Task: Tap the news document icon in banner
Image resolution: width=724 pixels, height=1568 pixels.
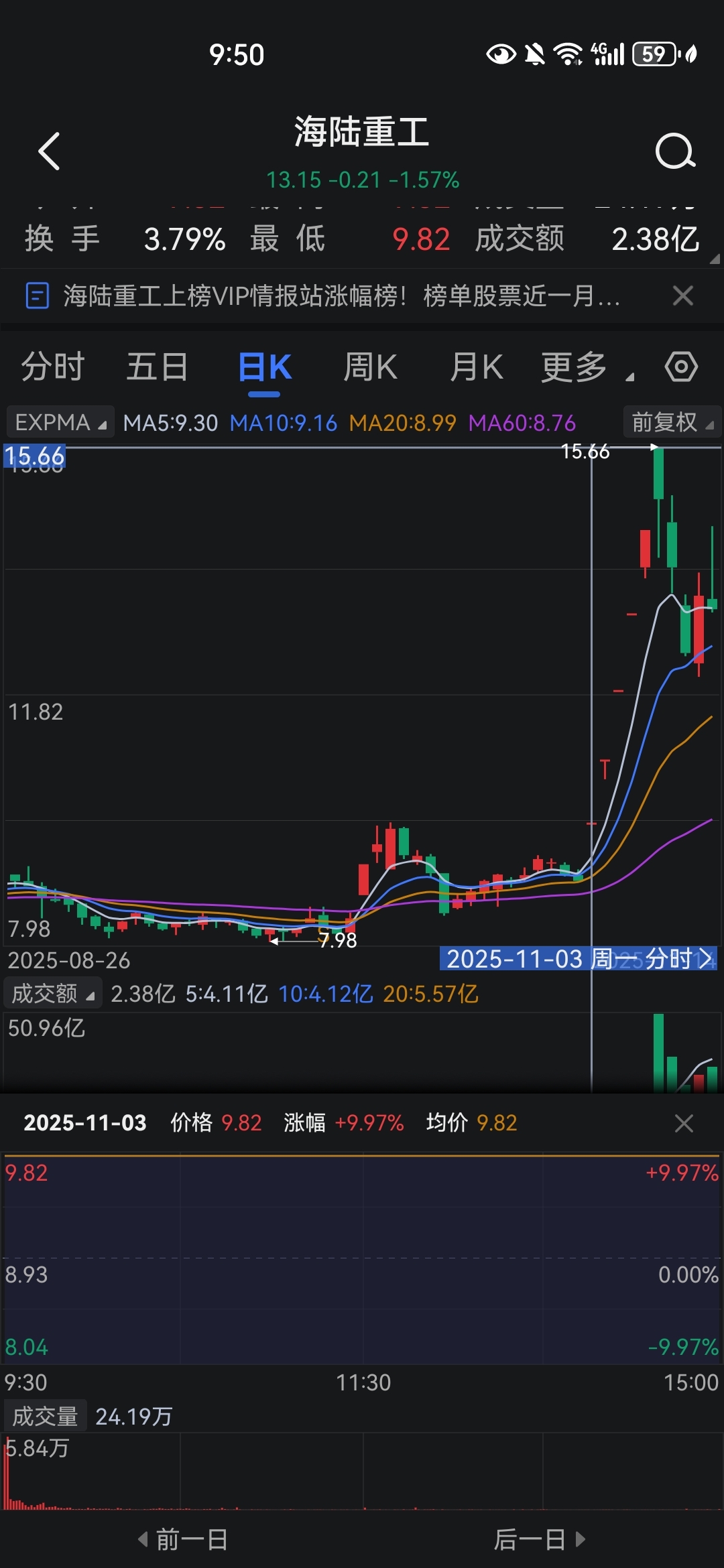Action: [38, 296]
